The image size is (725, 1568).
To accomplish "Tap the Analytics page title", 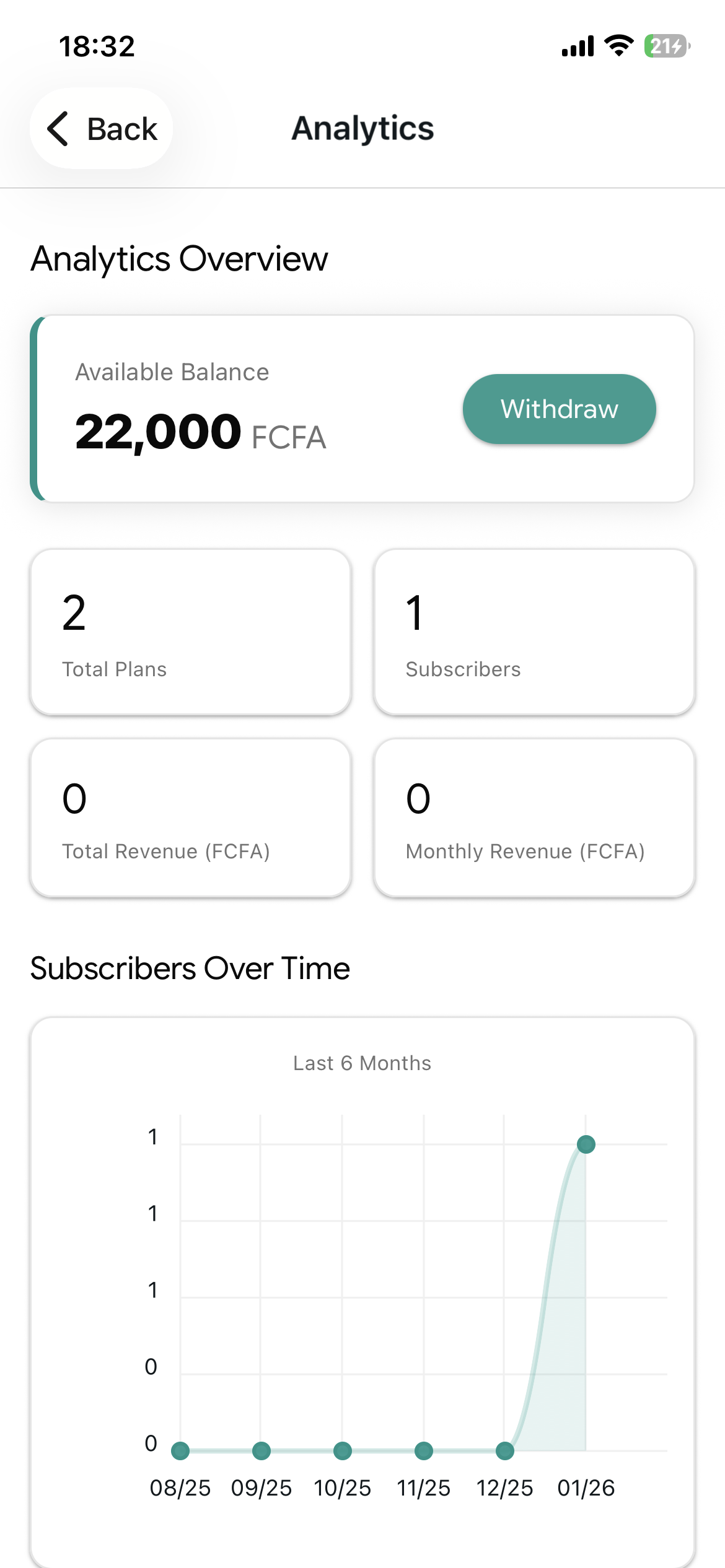I will coord(362,129).
